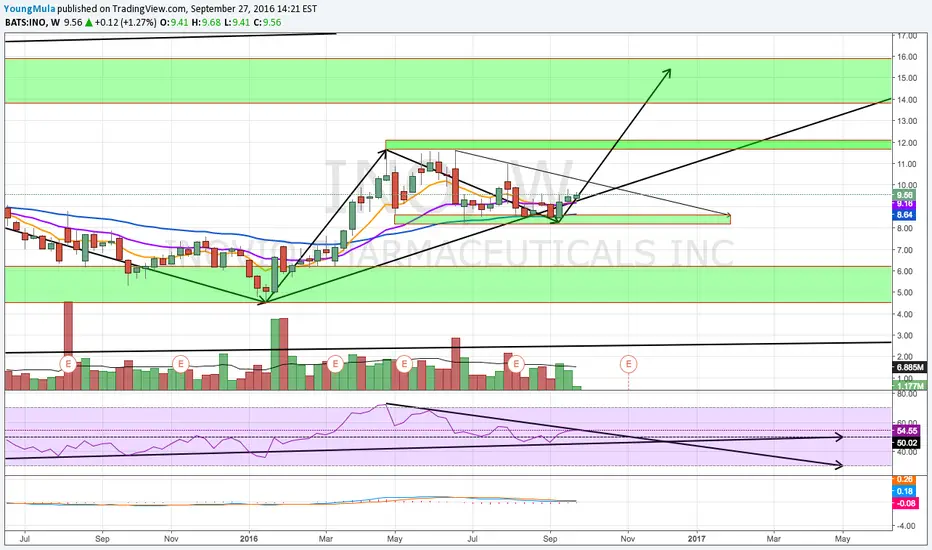
Task: Click the 6.885M volume average label
Action: tap(910, 367)
